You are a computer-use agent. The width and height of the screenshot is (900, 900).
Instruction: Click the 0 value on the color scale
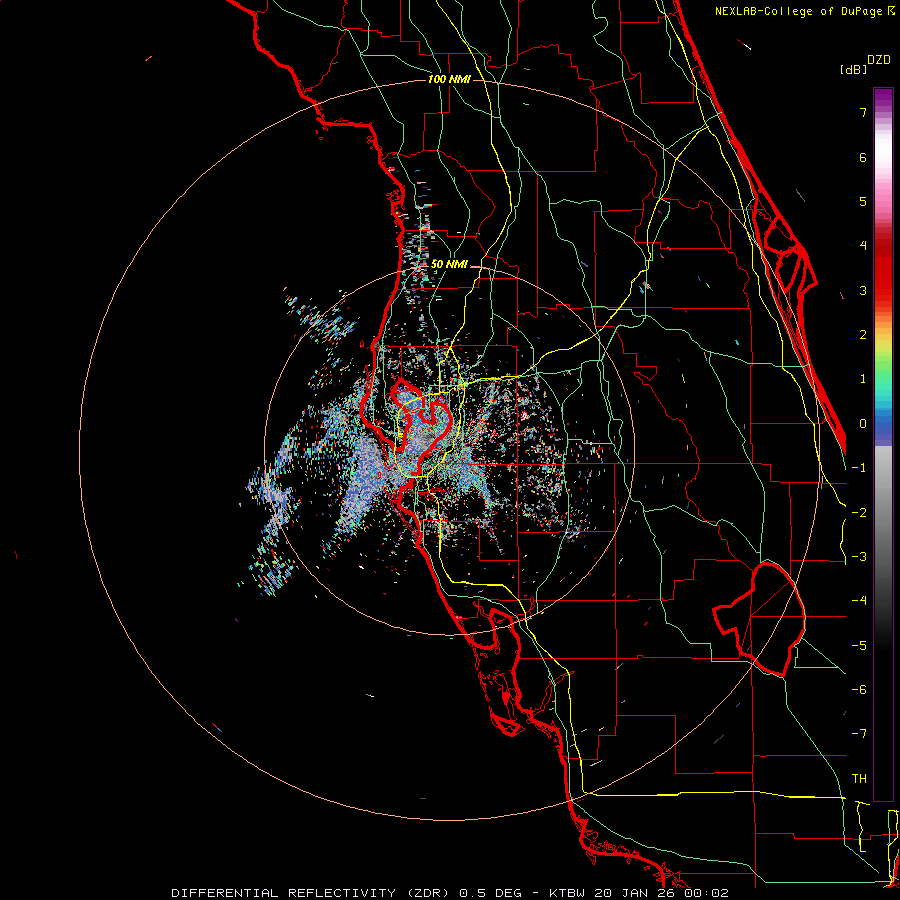pos(863,424)
